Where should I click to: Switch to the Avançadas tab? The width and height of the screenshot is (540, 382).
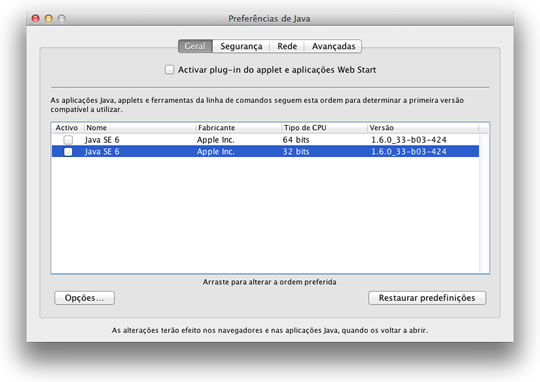point(333,46)
